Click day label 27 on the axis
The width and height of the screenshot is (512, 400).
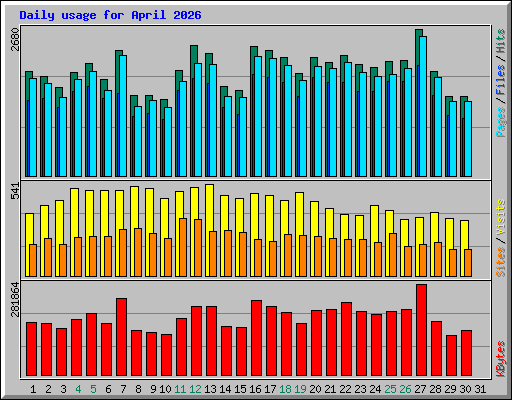pyautogui.click(x=420, y=389)
